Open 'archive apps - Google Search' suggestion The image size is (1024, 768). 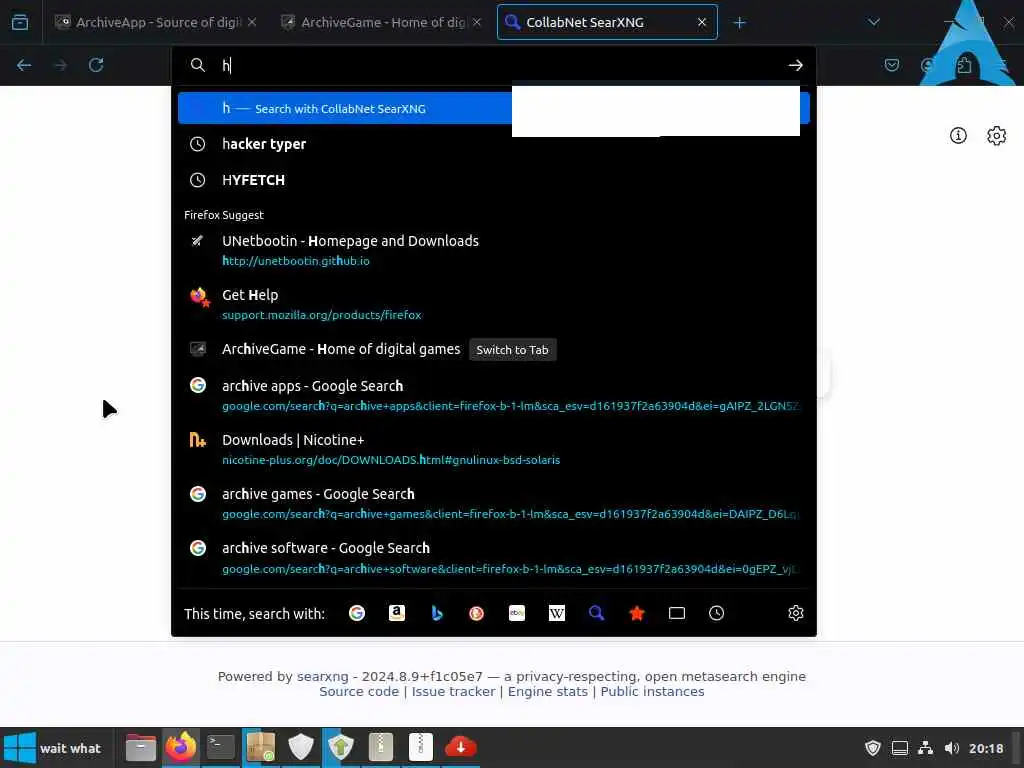coord(493,395)
